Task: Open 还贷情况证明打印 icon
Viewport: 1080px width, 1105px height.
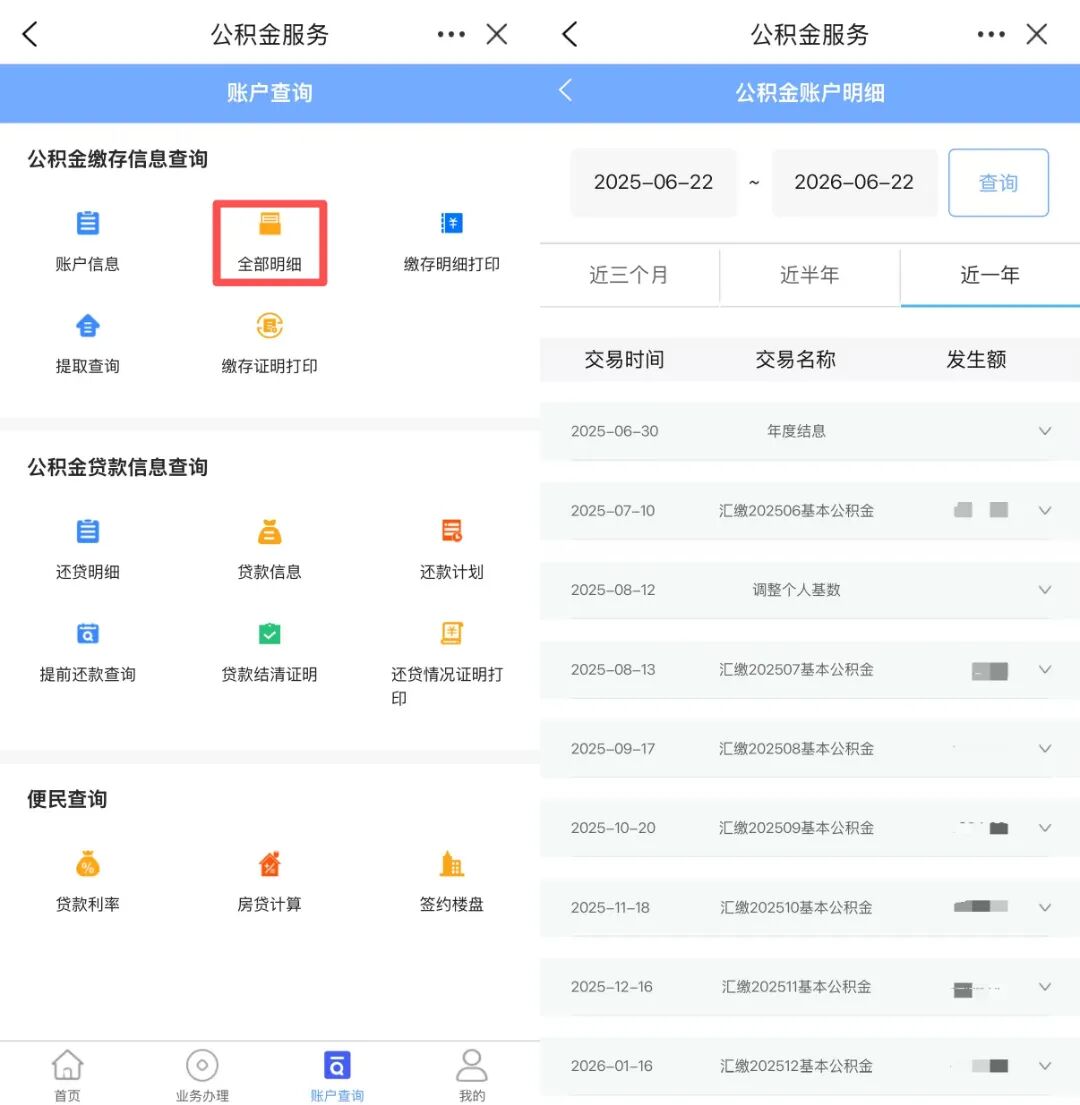Action: pyautogui.click(x=451, y=634)
